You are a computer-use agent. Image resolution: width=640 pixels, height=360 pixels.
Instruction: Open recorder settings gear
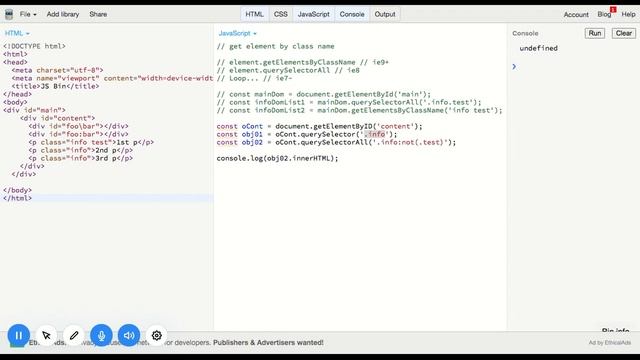[x=157, y=336]
